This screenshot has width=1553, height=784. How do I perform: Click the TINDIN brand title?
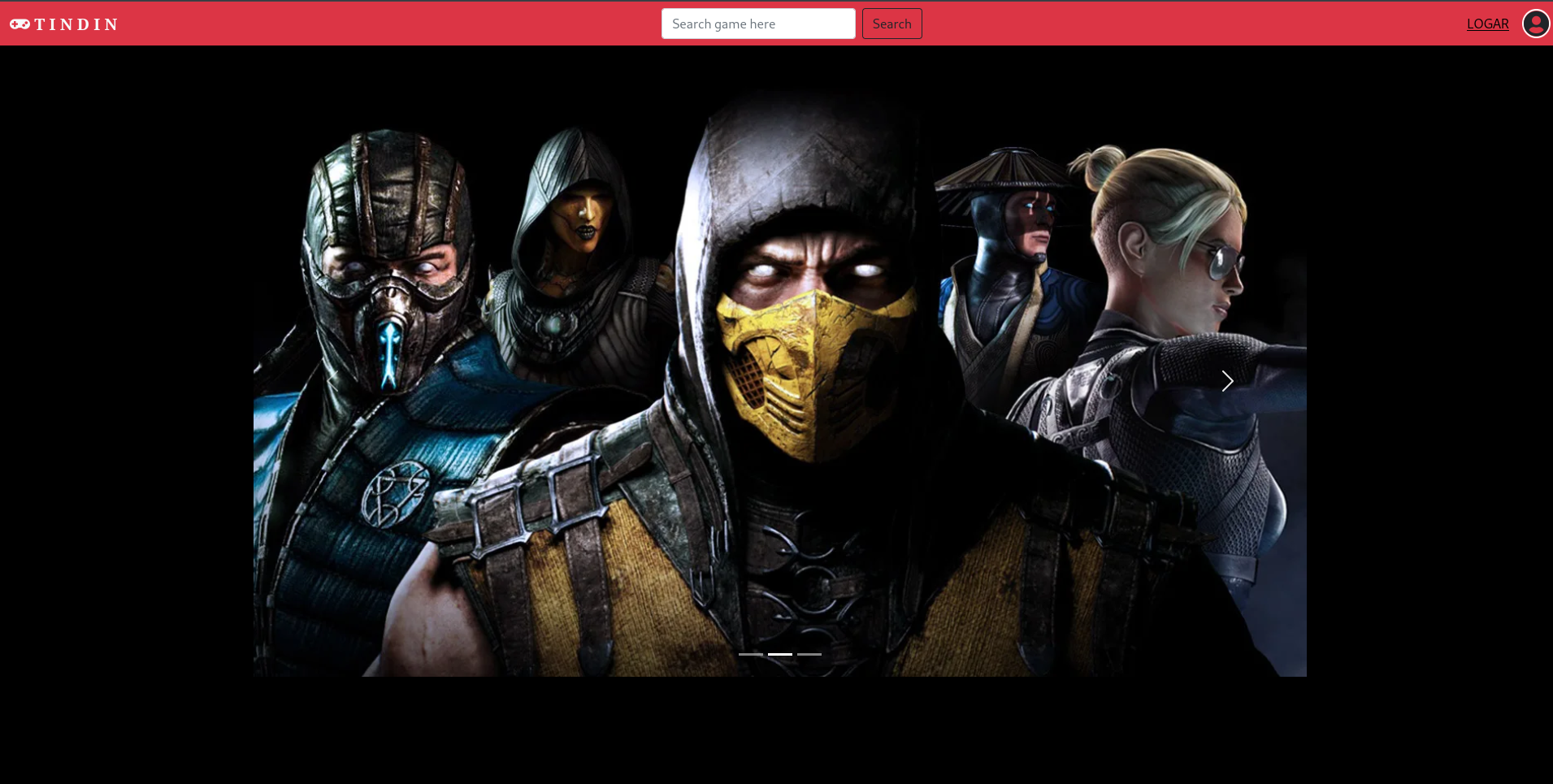coord(76,24)
